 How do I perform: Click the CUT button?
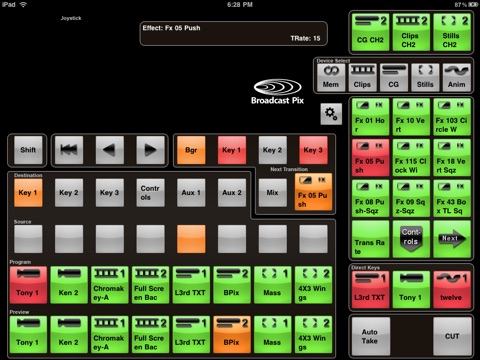[452, 336]
